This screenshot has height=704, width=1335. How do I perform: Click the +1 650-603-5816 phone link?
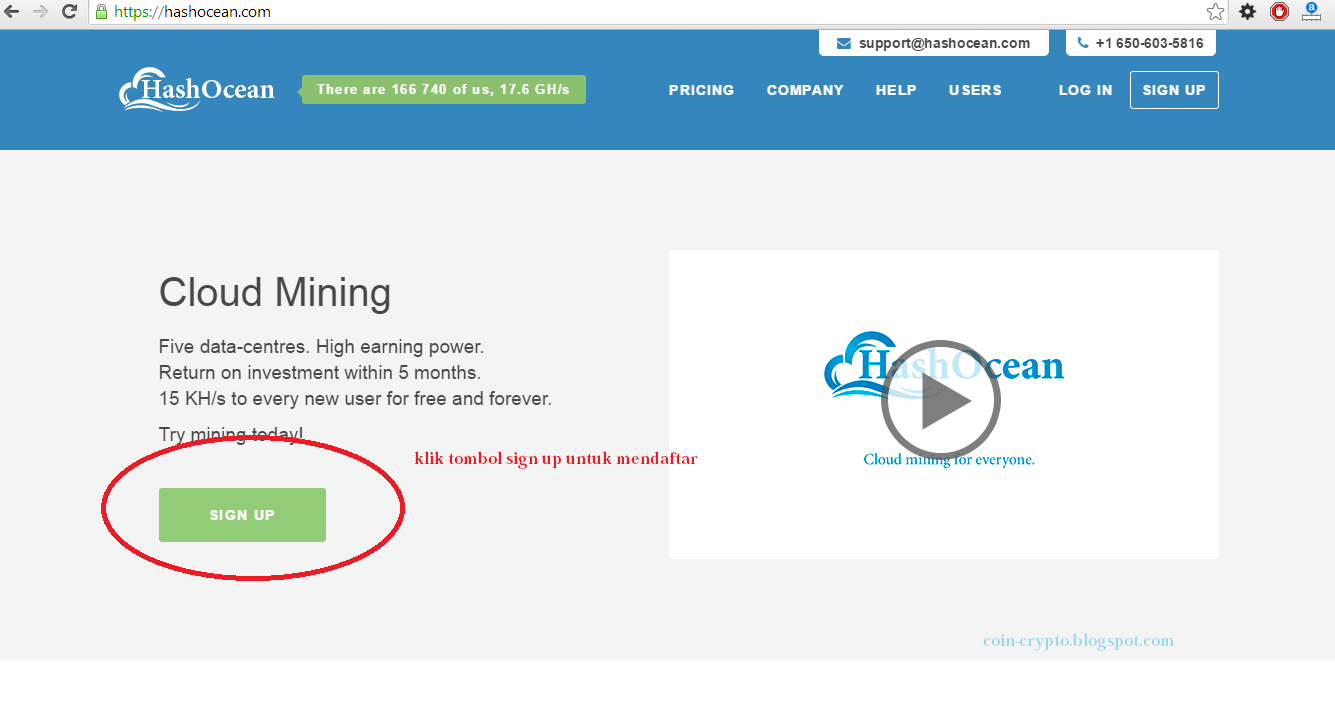coord(1149,43)
